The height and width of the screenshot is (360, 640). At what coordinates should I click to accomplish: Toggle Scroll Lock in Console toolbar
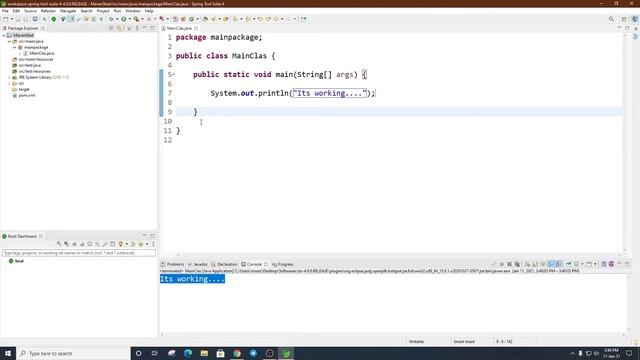pos(535,264)
